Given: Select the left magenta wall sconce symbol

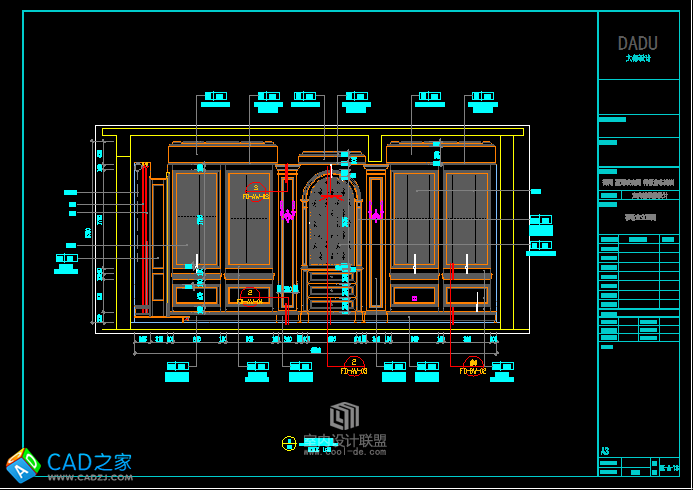Looking at the screenshot, I should click(288, 212).
